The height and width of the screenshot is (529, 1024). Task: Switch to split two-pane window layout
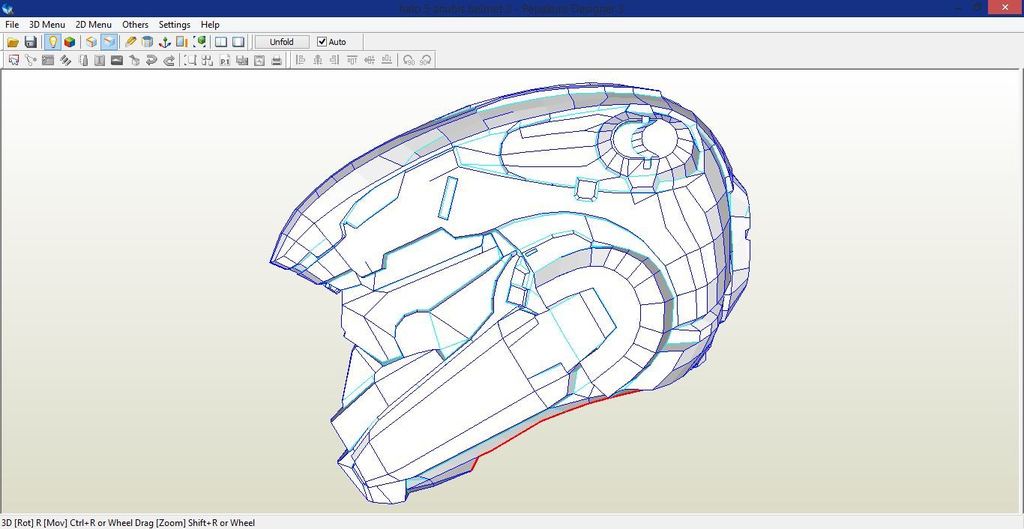221,42
